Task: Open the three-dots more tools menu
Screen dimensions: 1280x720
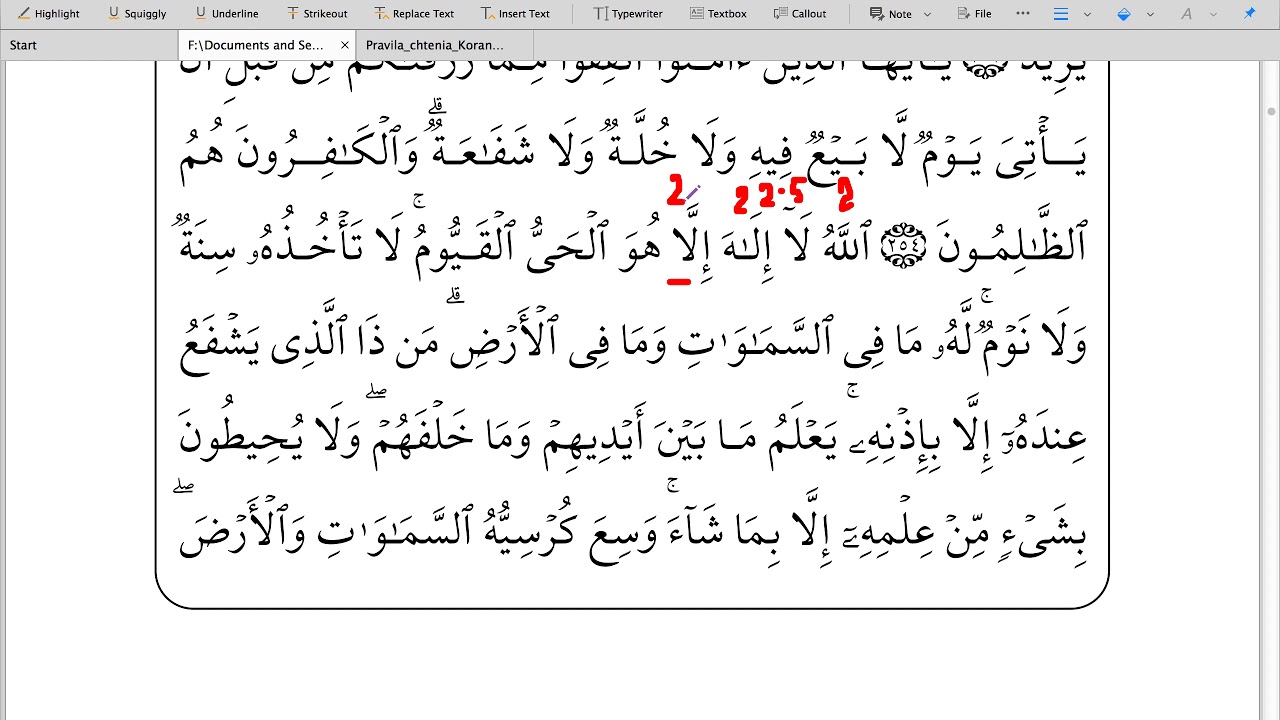Action: 1022,14
